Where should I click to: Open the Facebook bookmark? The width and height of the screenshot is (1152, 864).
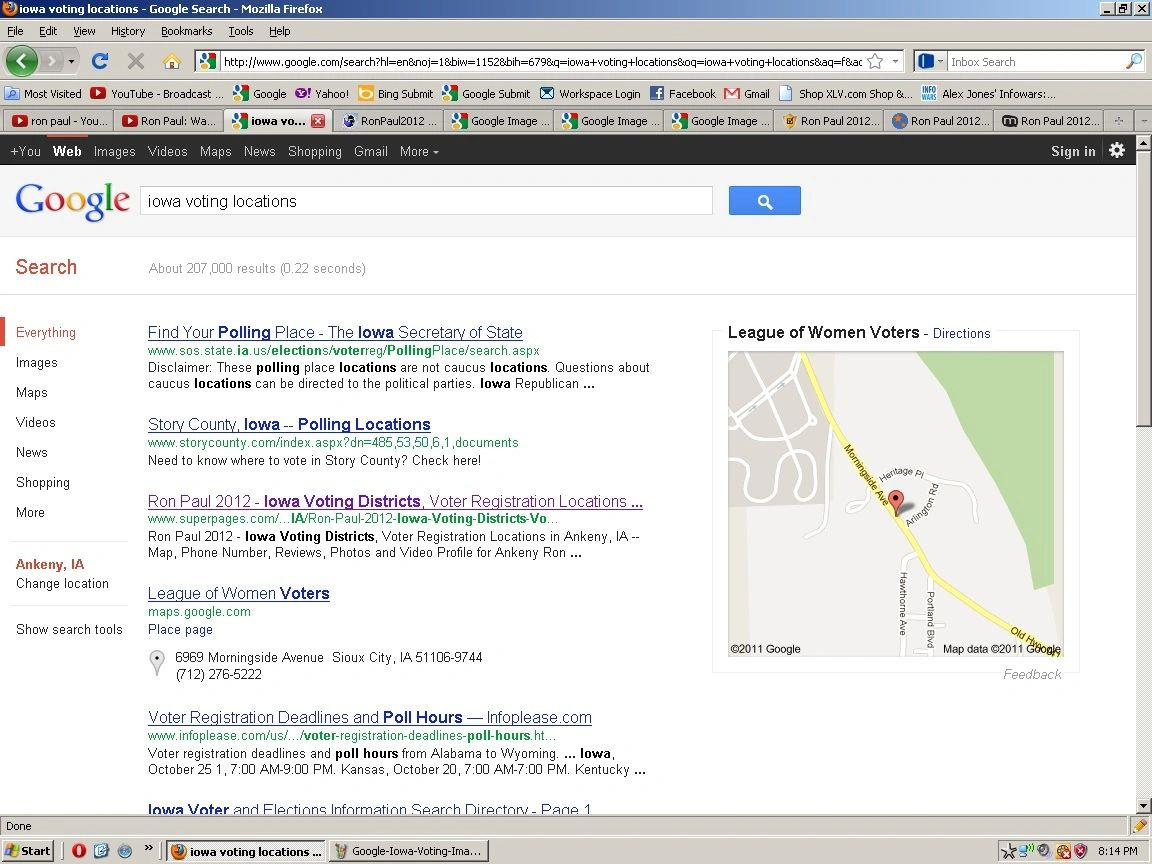(683, 93)
